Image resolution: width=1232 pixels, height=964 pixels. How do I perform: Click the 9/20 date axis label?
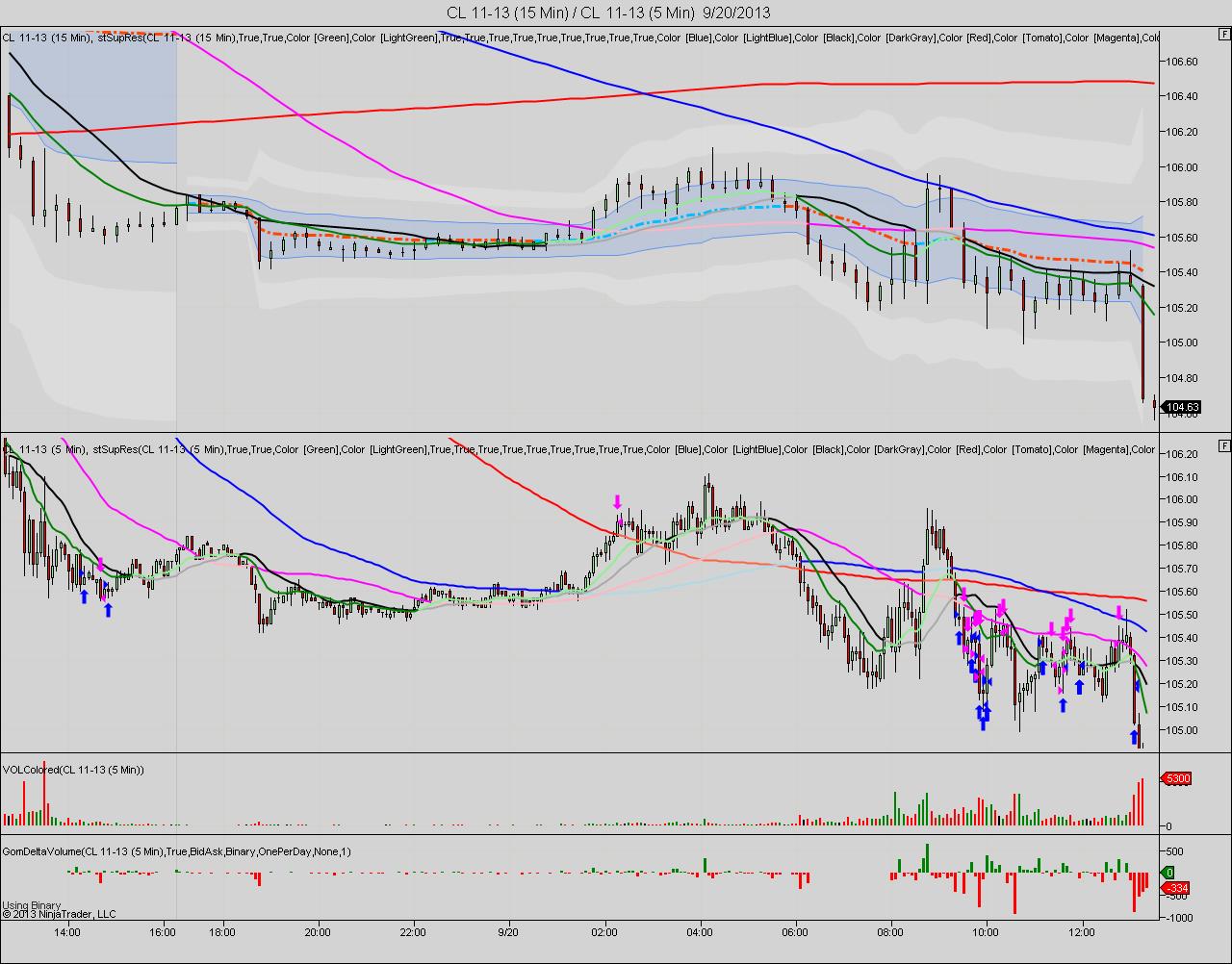(509, 932)
